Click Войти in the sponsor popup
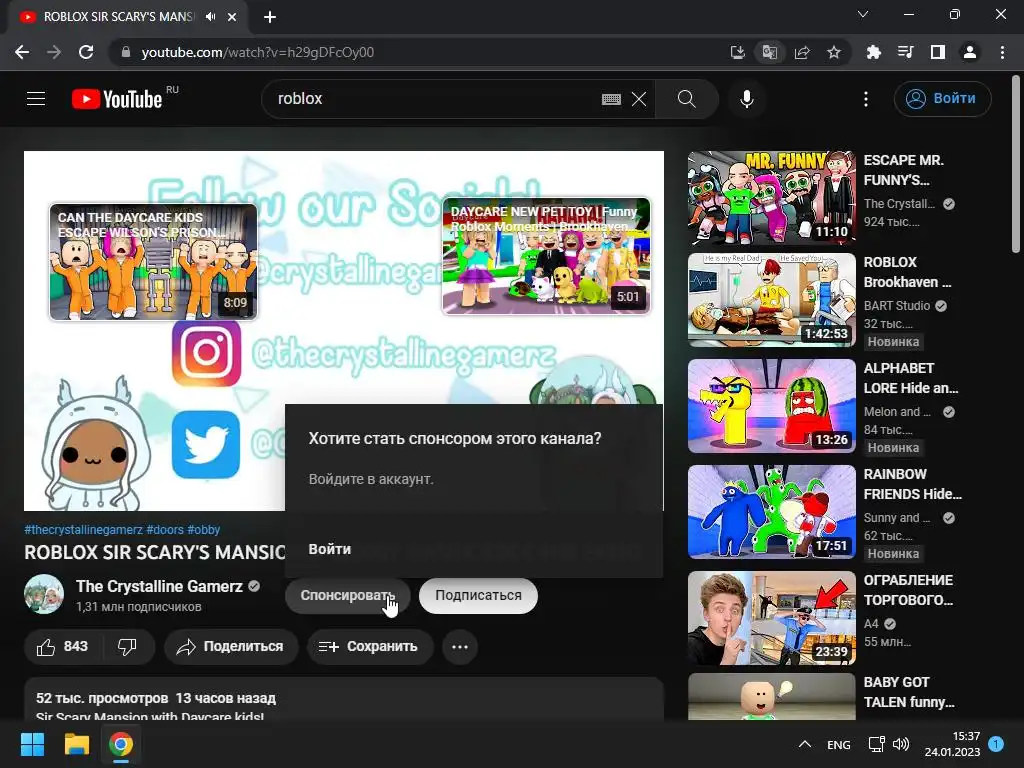1024x768 pixels. 330,549
